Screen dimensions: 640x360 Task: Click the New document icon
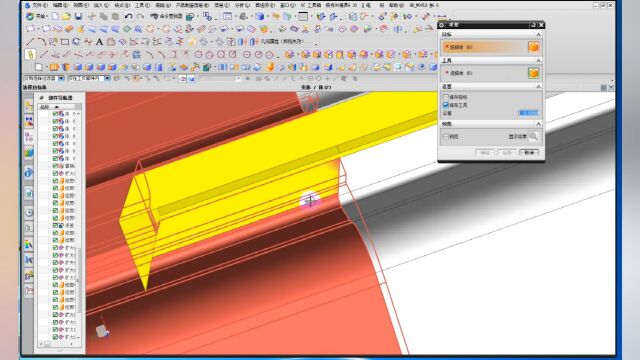(55, 16)
